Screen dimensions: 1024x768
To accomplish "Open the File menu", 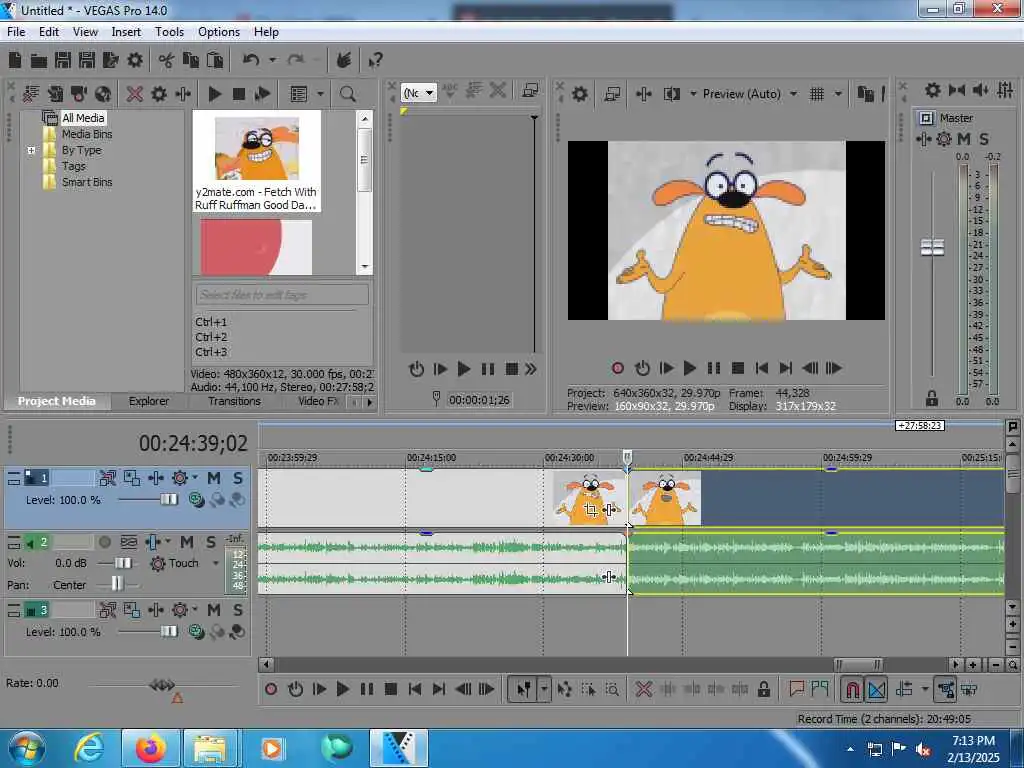I will 16,32.
